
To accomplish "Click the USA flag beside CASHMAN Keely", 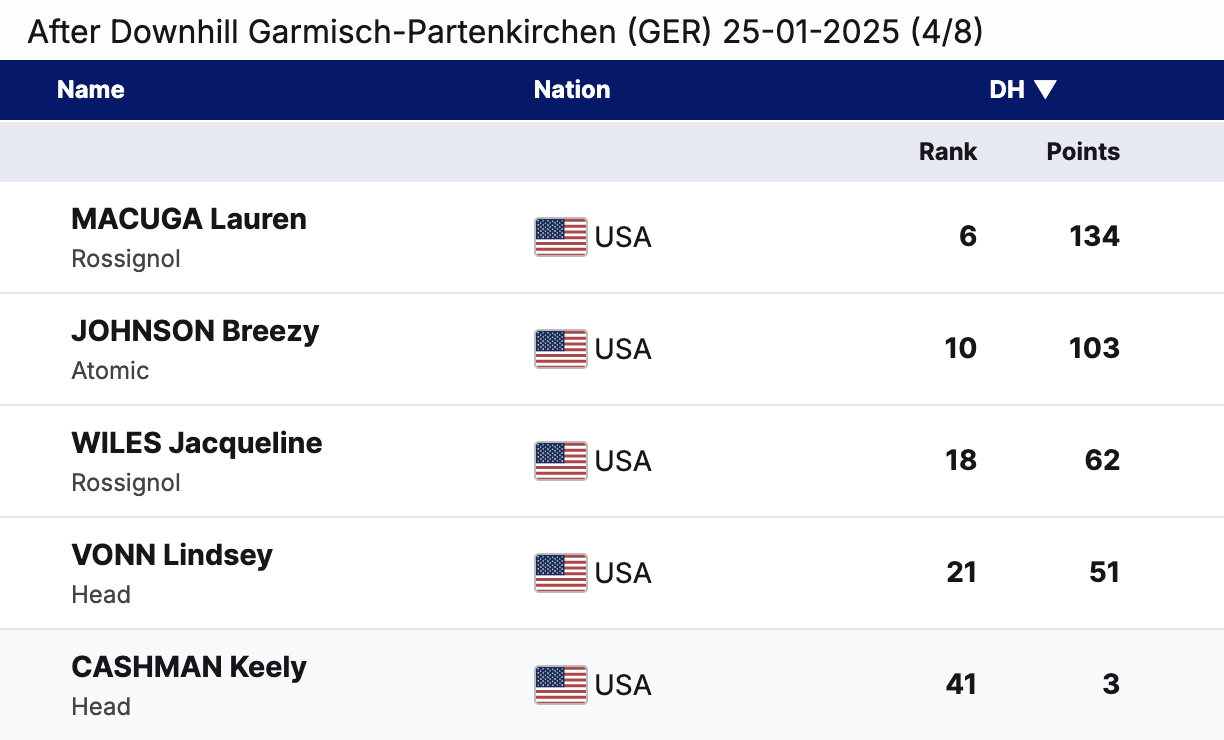I will click(x=560, y=685).
